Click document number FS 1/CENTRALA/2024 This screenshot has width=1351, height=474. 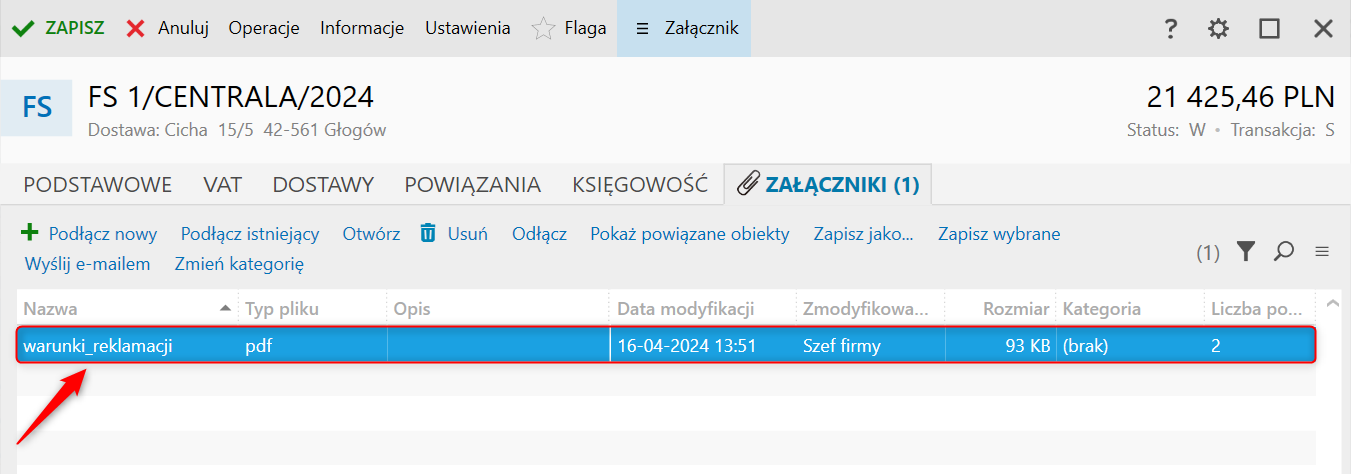pos(231,97)
